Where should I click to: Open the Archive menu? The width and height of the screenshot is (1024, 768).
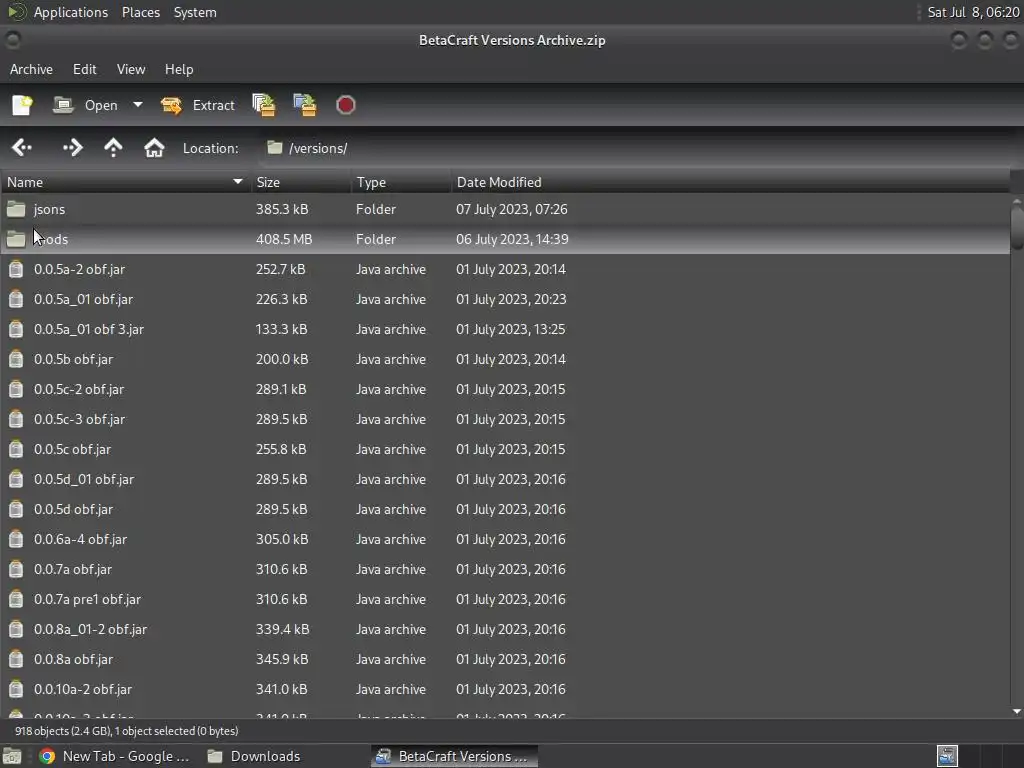[x=31, y=69]
